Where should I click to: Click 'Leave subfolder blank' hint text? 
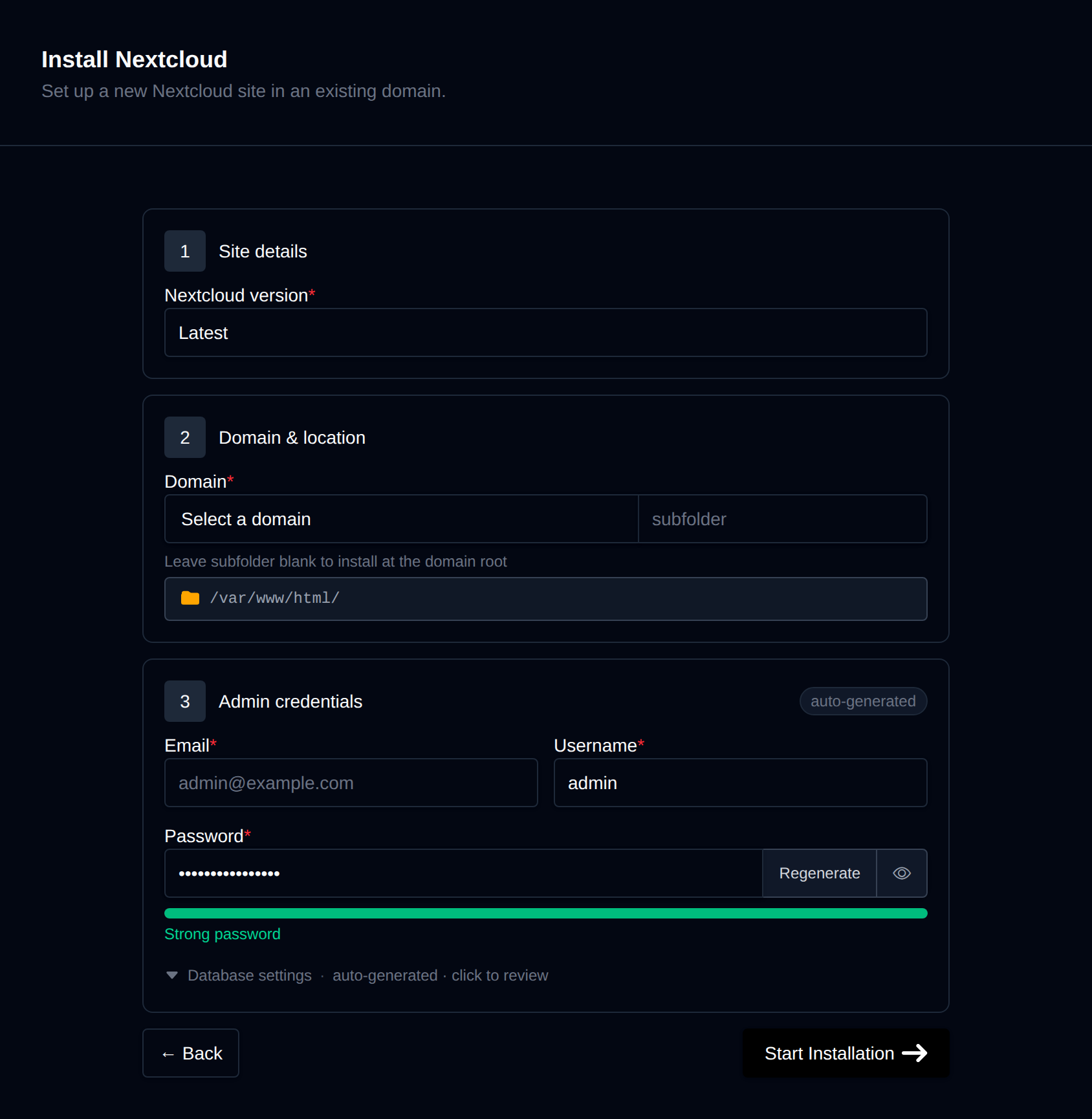pyautogui.click(x=336, y=561)
